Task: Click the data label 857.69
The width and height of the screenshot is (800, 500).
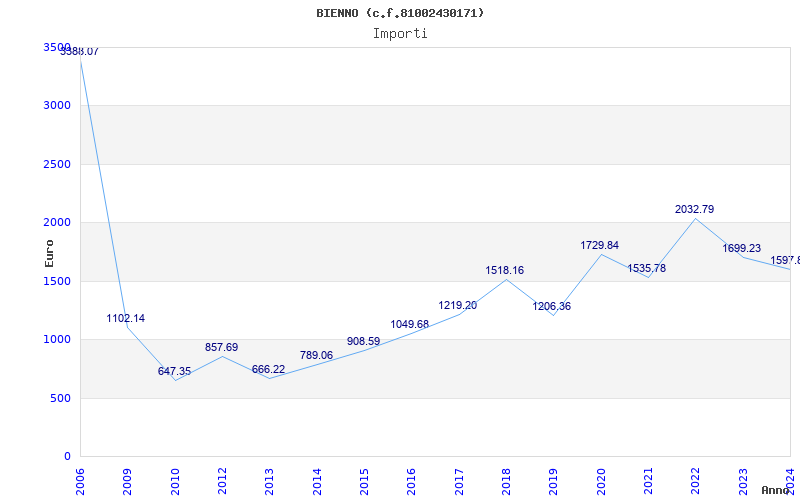Action: 221,347
